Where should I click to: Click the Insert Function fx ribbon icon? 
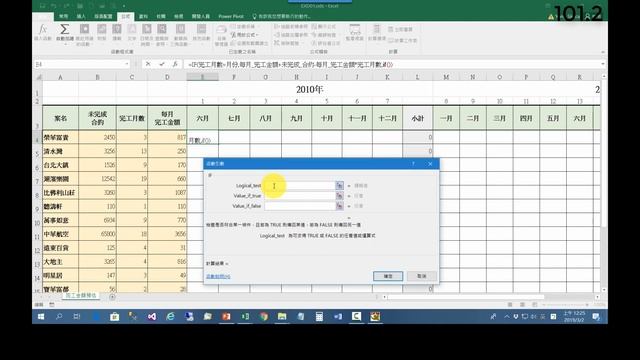coord(42,29)
